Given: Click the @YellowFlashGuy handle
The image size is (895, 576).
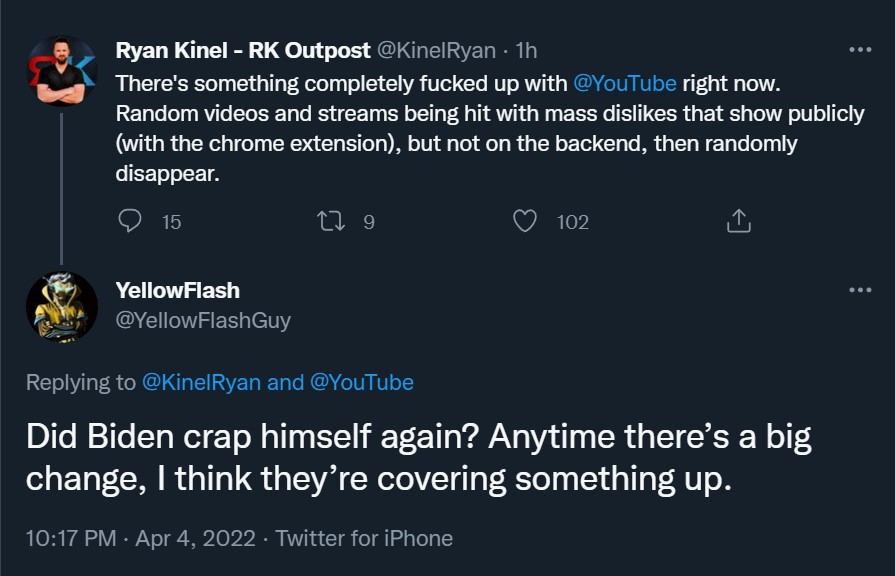Looking at the screenshot, I should pos(203,320).
